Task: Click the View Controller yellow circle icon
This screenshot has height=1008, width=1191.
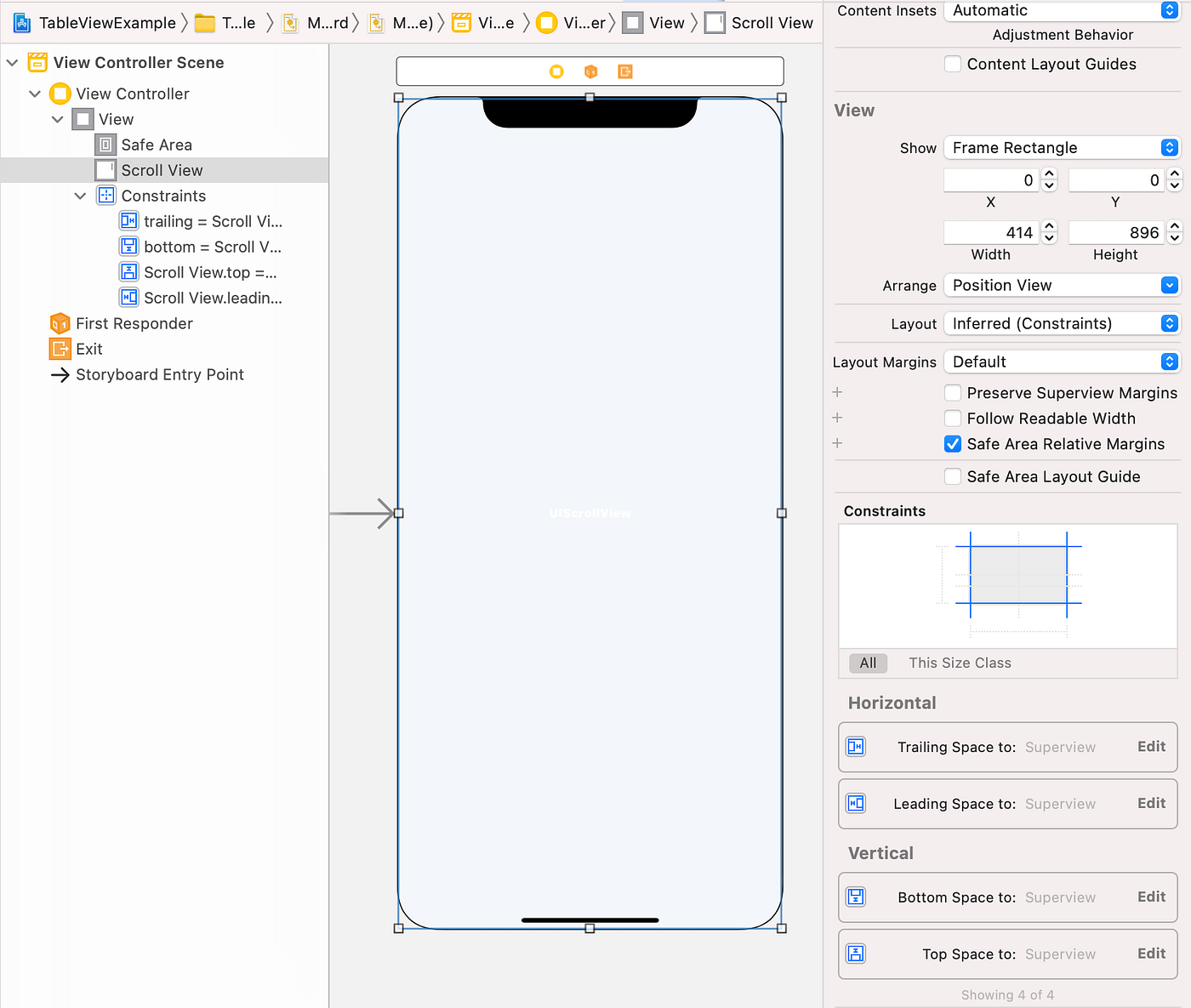Action: pos(60,94)
